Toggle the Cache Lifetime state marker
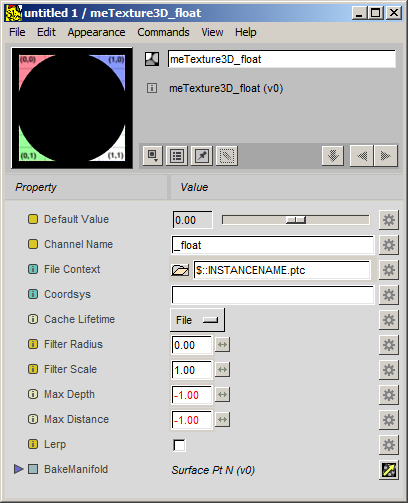Screen dimensions: 408x503 [33, 319]
